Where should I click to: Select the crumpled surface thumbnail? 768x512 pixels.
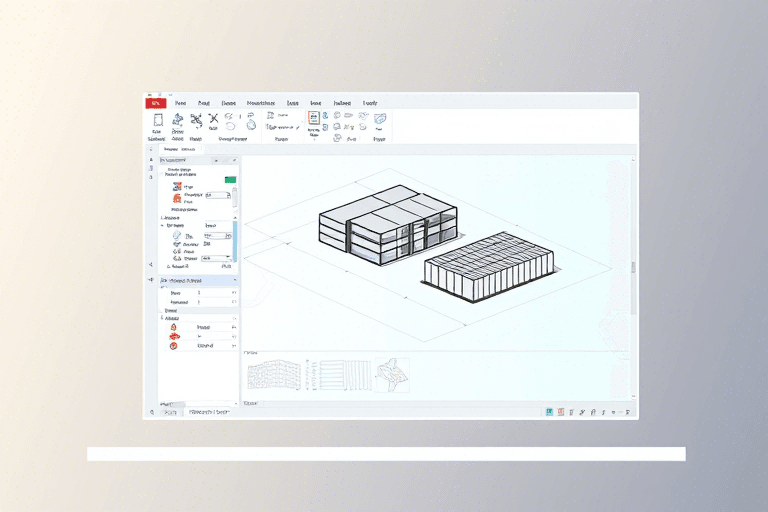(391, 375)
